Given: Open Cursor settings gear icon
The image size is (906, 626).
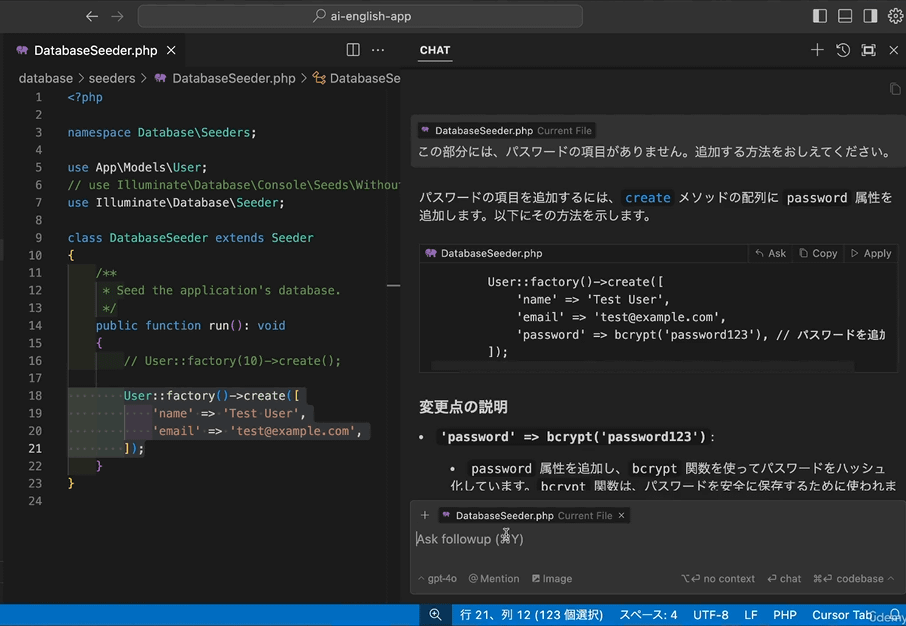Looking at the screenshot, I should coord(895,16).
